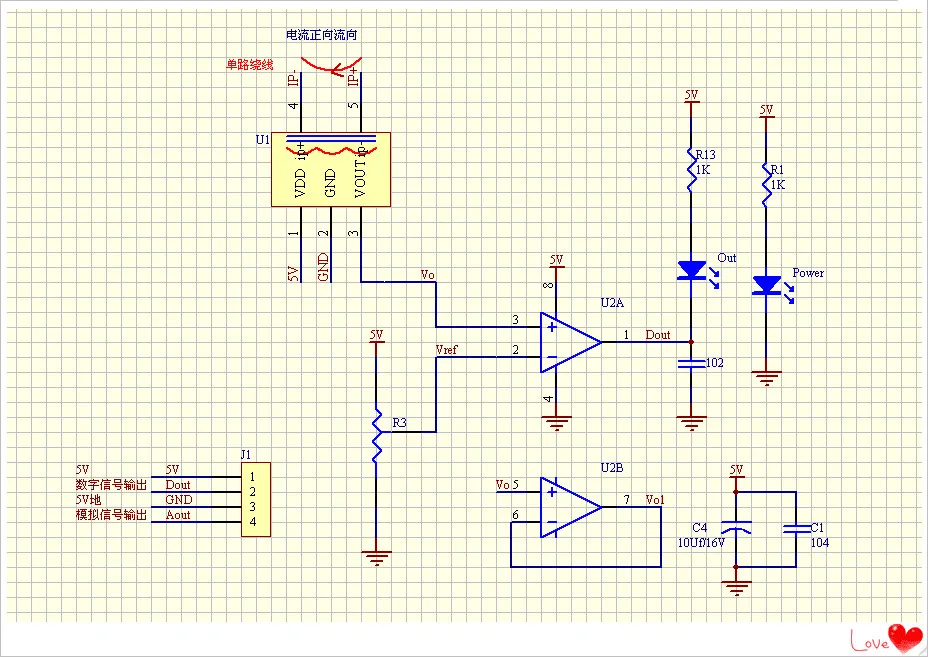Click the Dout net label
This screenshot has width=928, height=657.
click(657, 336)
